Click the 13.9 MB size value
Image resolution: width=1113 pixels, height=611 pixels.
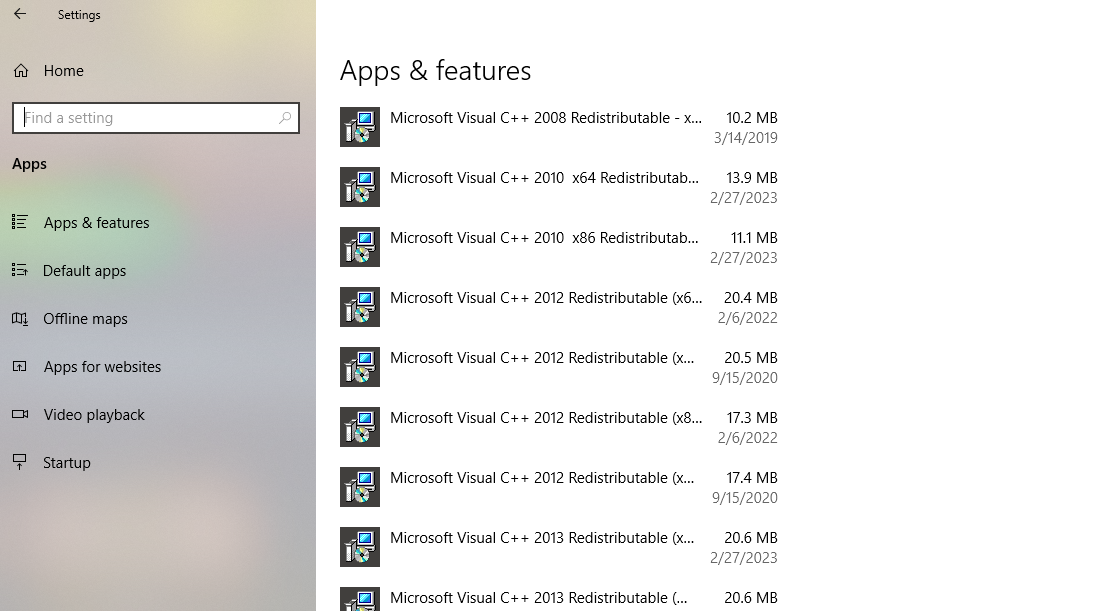coord(752,178)
